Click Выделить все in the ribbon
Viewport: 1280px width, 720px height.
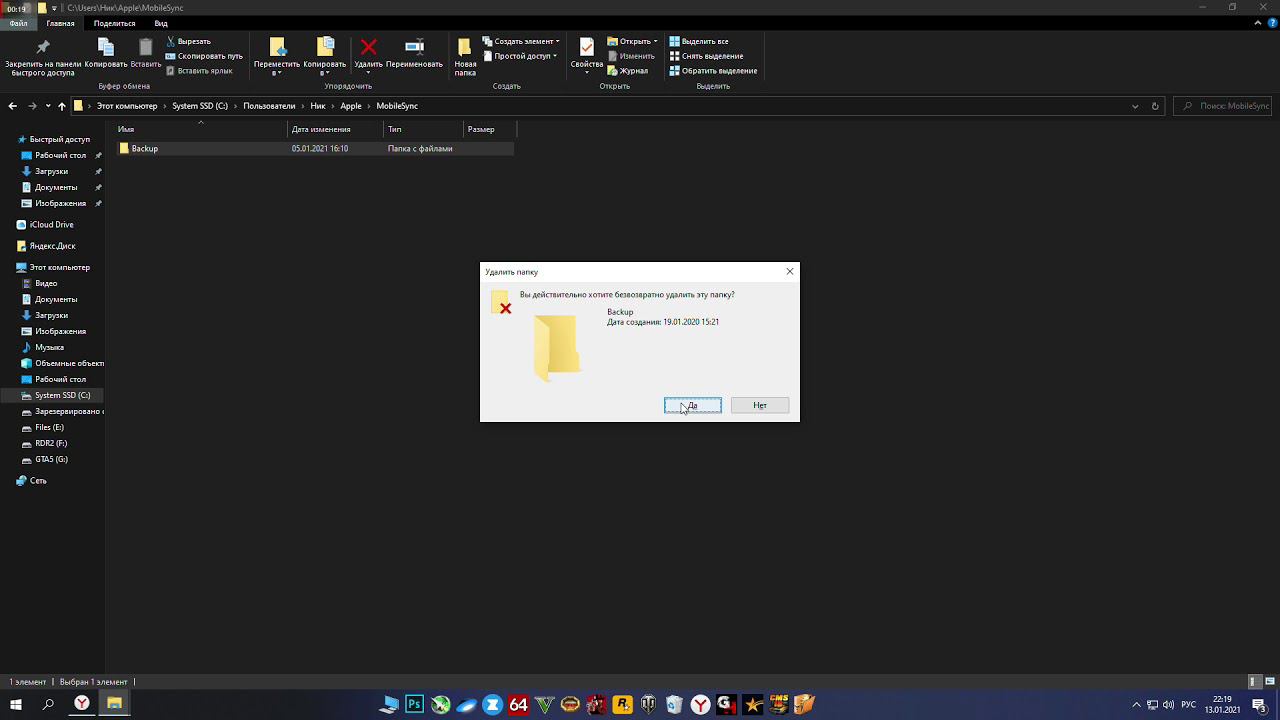tap(699, 41)
